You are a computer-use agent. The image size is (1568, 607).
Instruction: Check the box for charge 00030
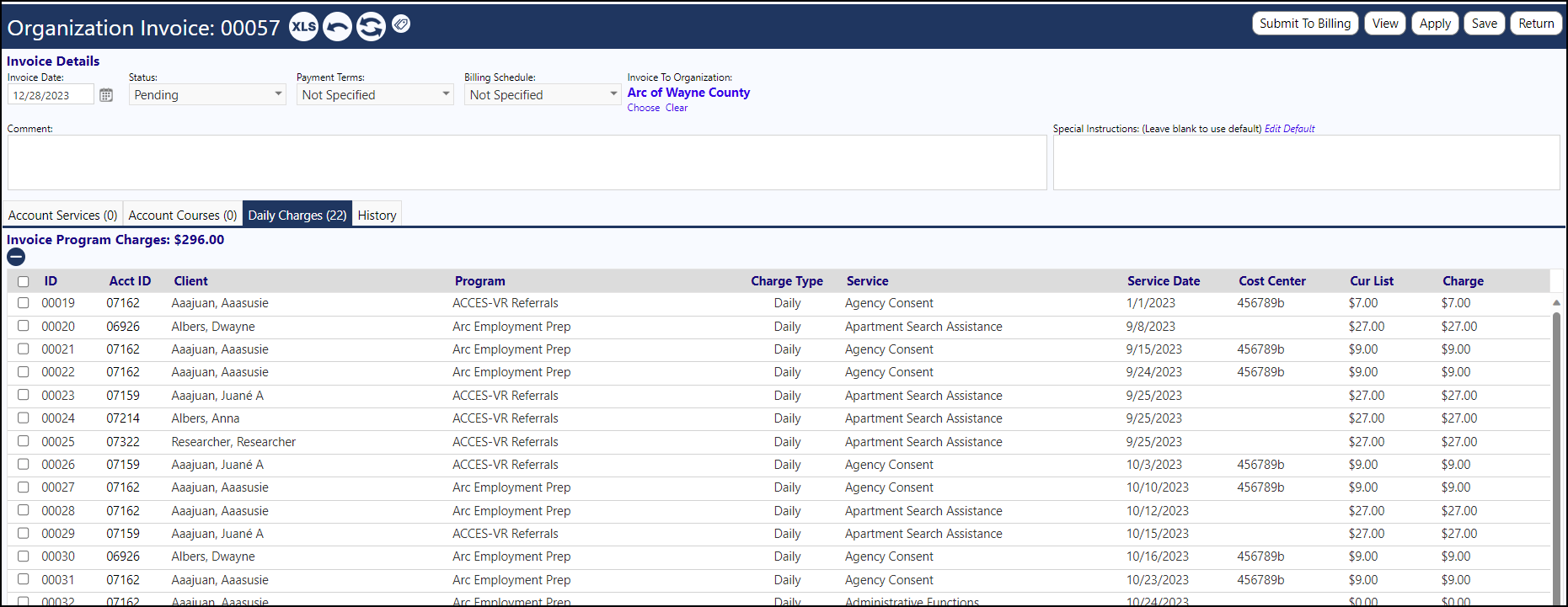(x=24, y=556)
